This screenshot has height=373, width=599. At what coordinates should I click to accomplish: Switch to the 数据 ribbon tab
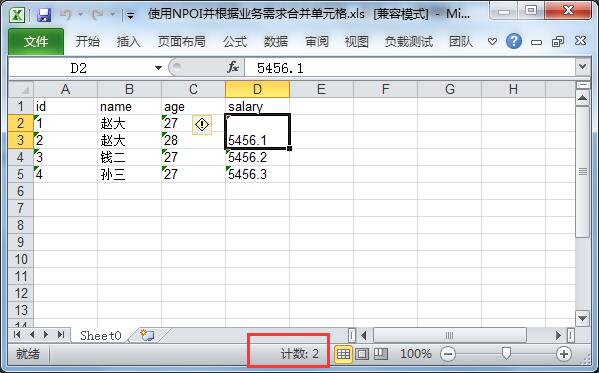point(276,41)
